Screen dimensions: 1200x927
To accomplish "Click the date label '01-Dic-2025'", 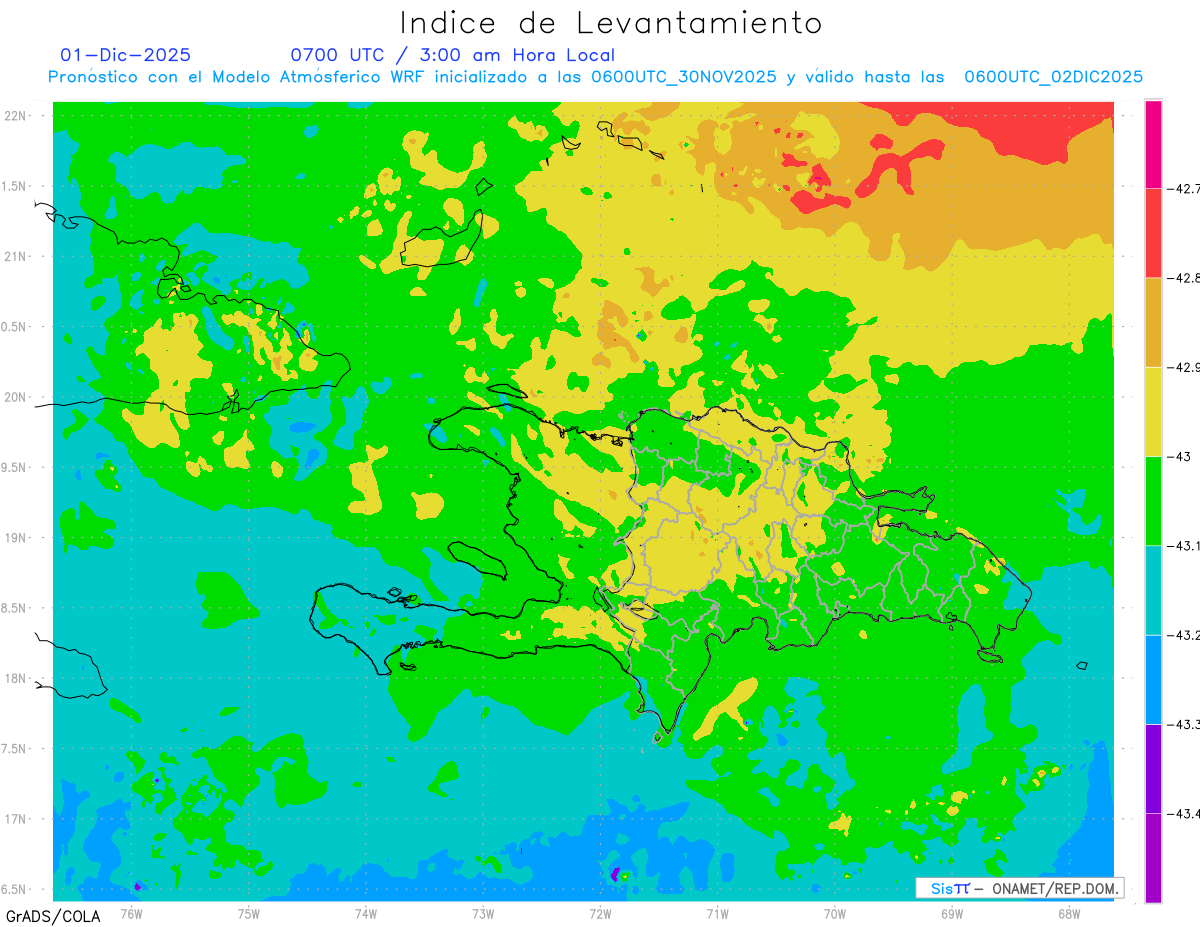I will (125, 55).
